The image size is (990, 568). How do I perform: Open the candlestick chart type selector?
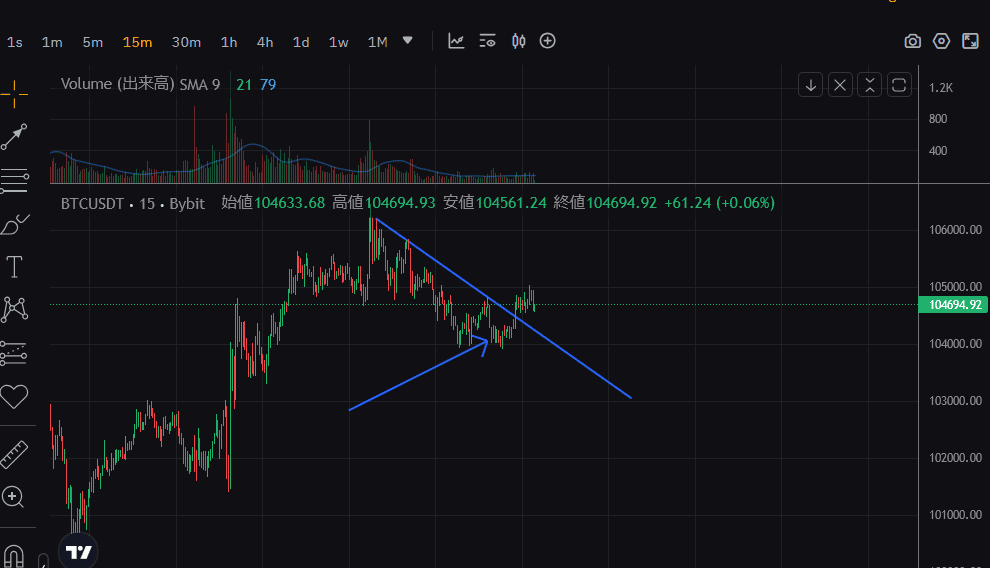[x=518, y=41]
